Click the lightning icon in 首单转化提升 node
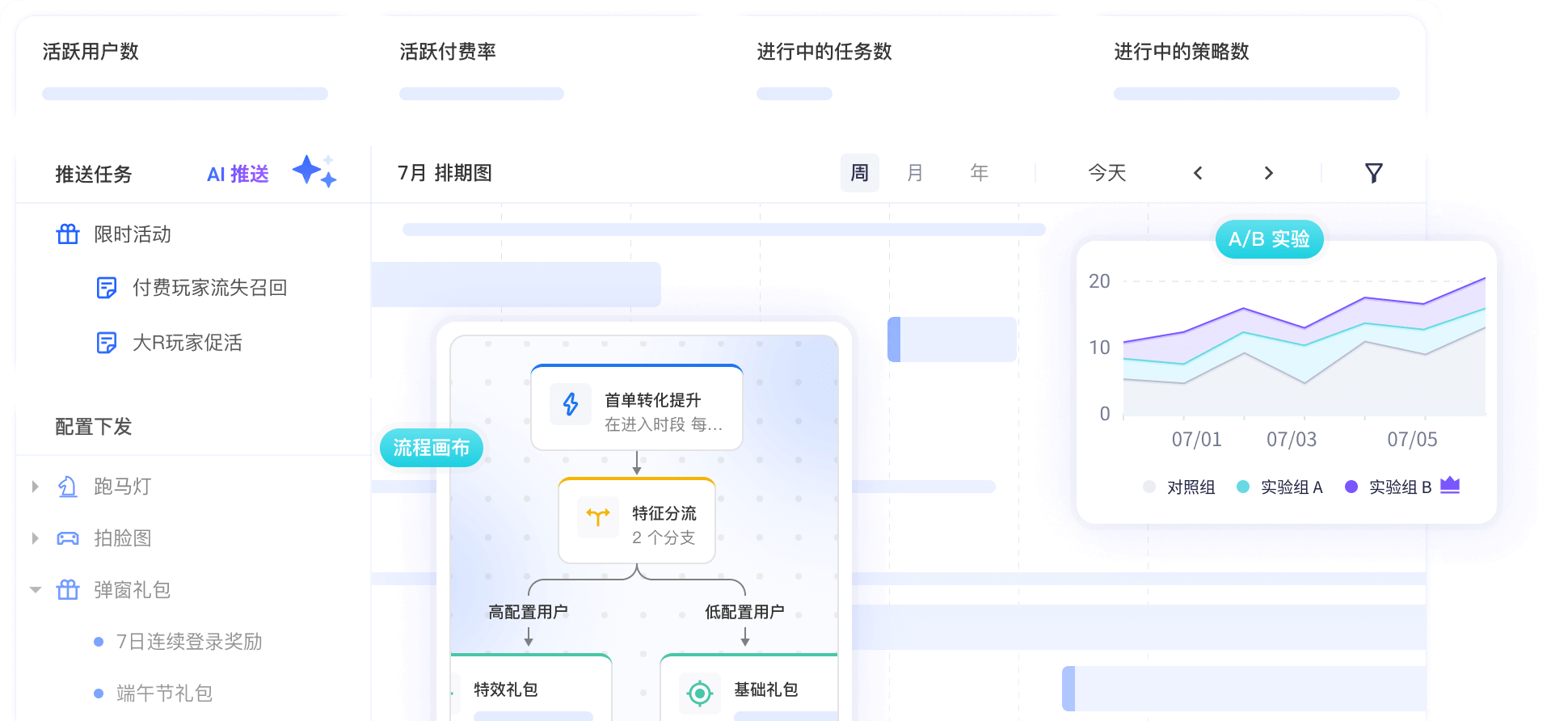Image resolution: width=1568 pixels, height=721 pixels. [571, 404]
